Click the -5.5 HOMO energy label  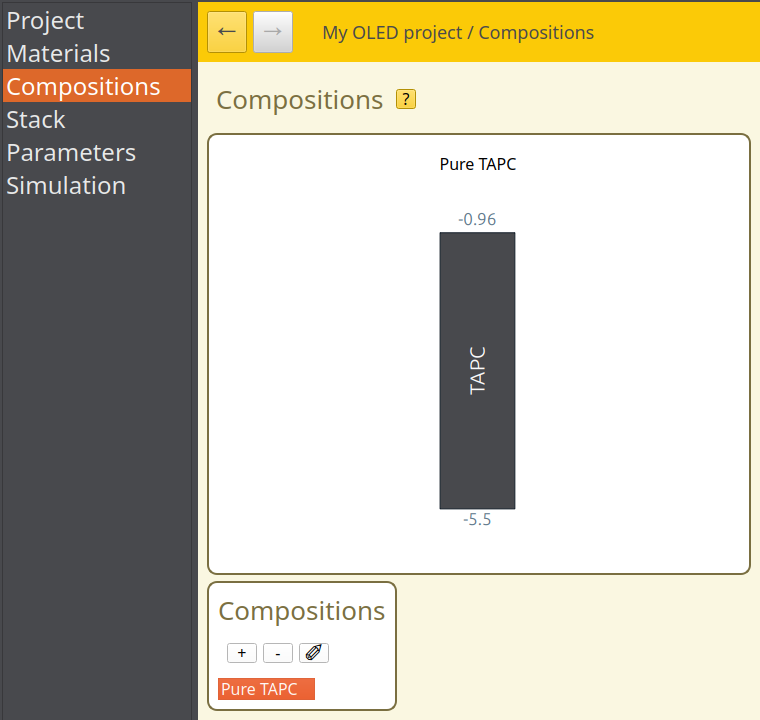pos(477,520)
